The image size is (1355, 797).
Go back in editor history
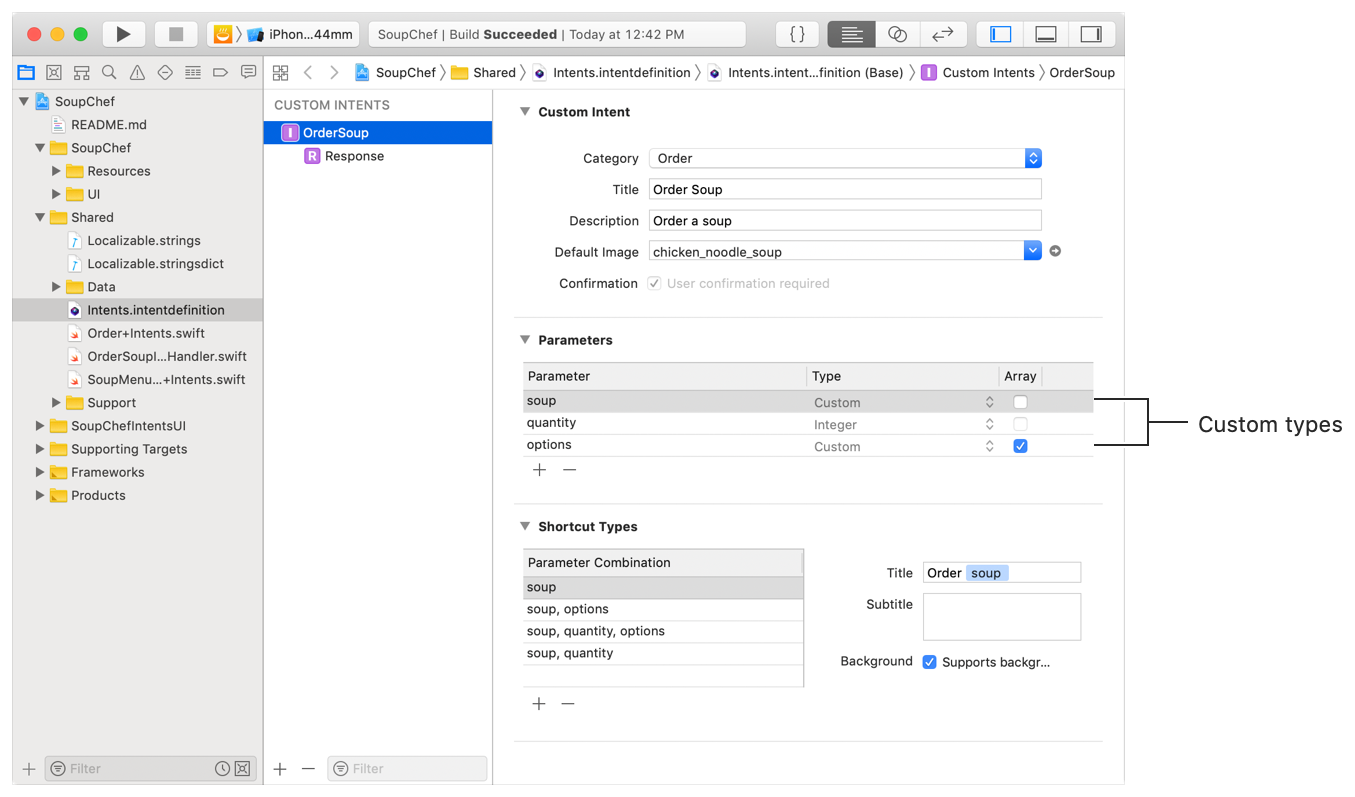coord(308,72)
